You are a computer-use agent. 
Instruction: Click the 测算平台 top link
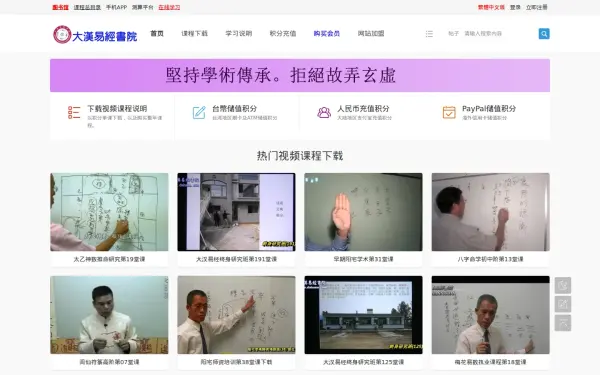pyautogui.click(x=143, y=7)
